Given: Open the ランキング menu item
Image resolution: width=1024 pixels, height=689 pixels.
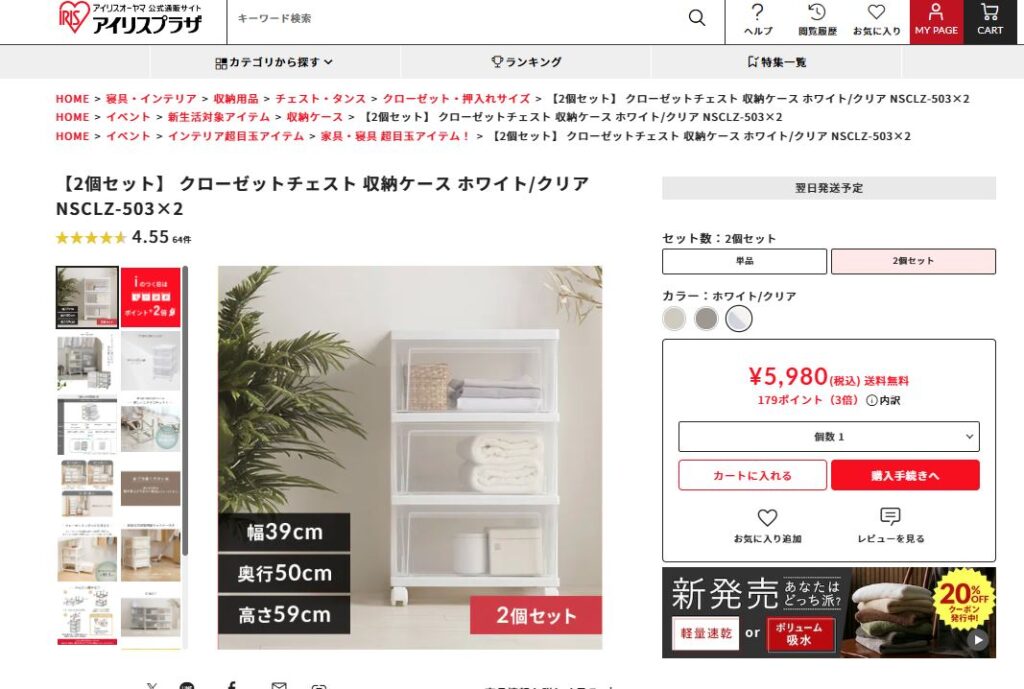Looking at the screenshot, I should tap(526, 62).
